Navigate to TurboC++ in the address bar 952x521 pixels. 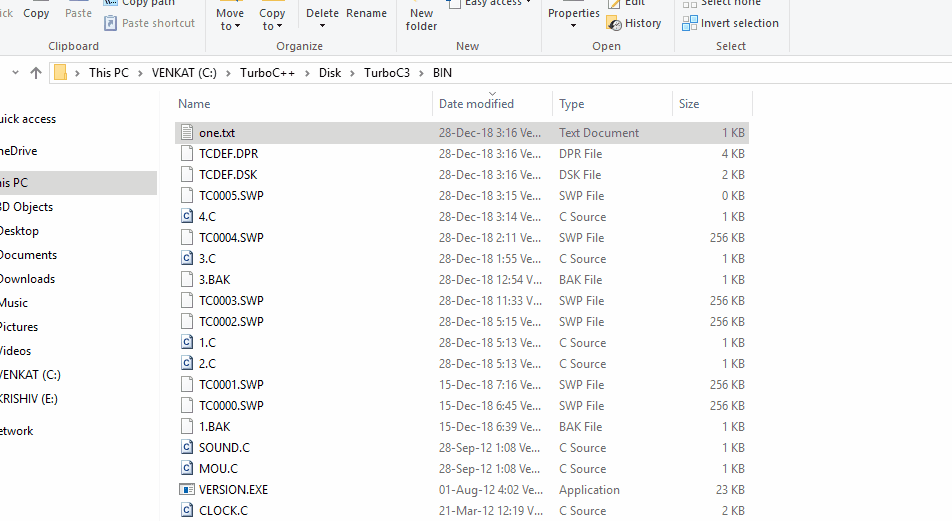pos(265,73)
